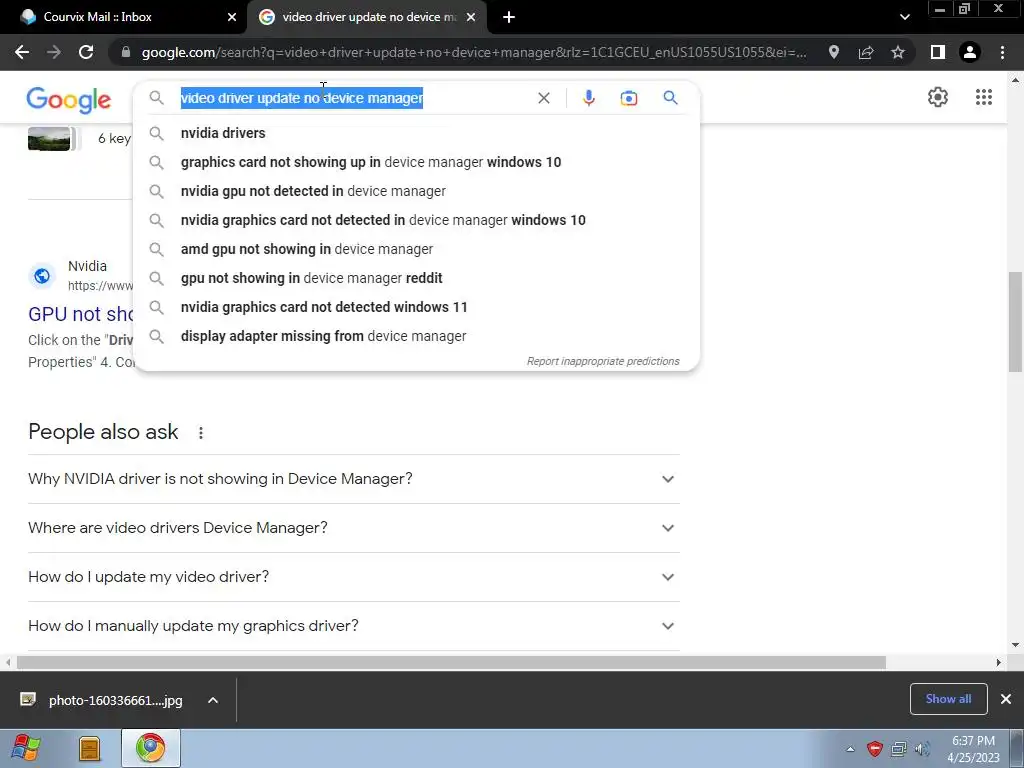
Task: Close the Google search tab
Action: 471,17
